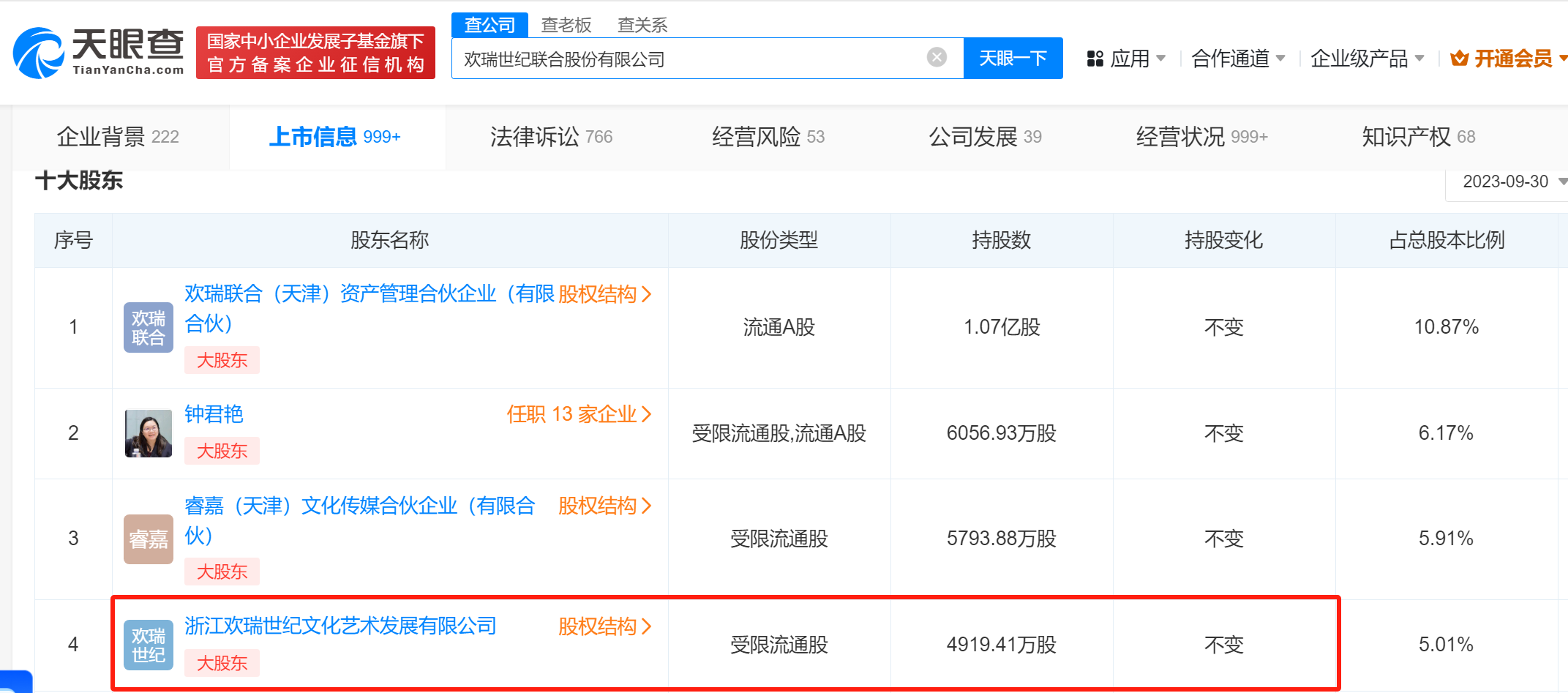Clear the search box with X icon

(937, 57)
